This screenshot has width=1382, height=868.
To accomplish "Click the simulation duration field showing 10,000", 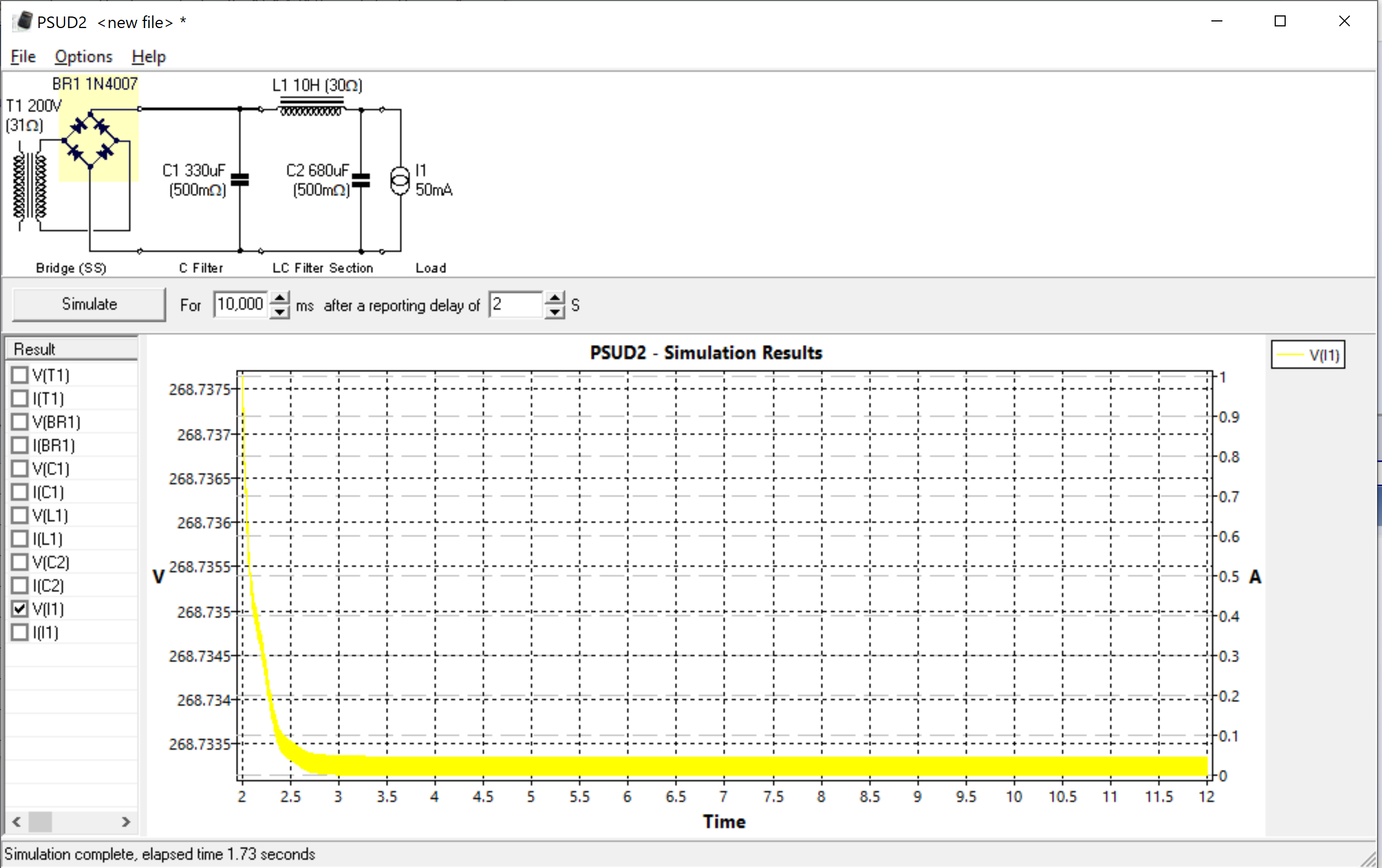I will (x=240, y=304).
